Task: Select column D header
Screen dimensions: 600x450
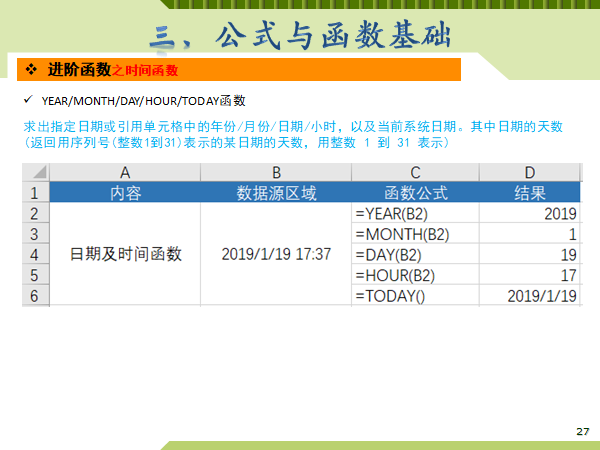Action: click(530, 173)
